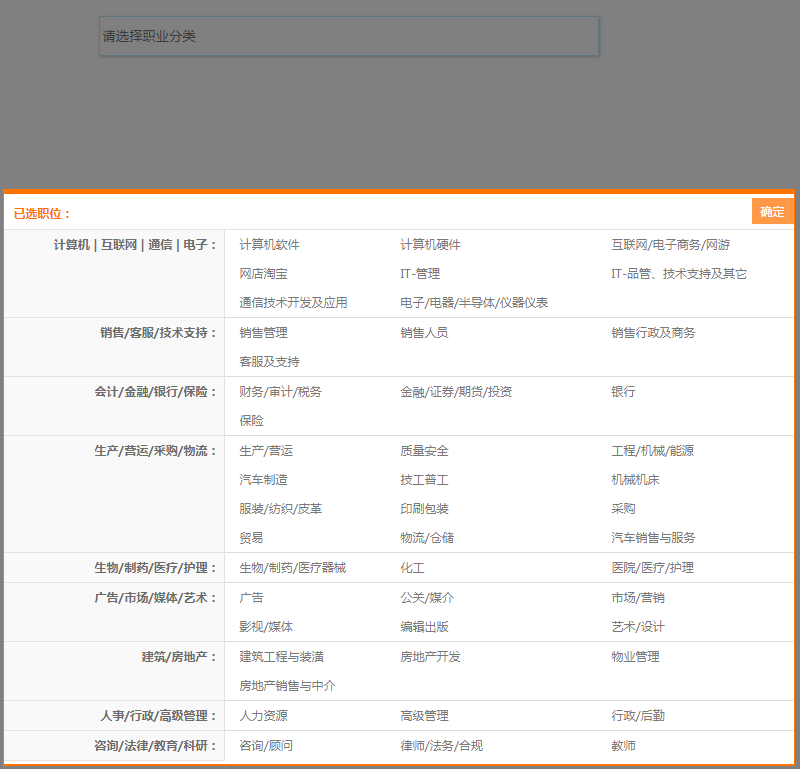Choose 销售行政及商务

[653, 333]
